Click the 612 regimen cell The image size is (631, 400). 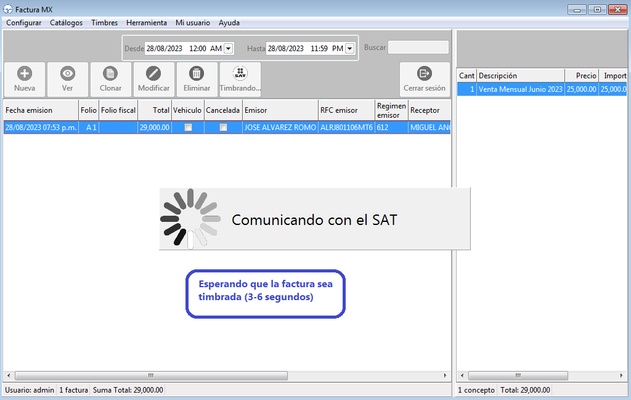tap(392, 128)
